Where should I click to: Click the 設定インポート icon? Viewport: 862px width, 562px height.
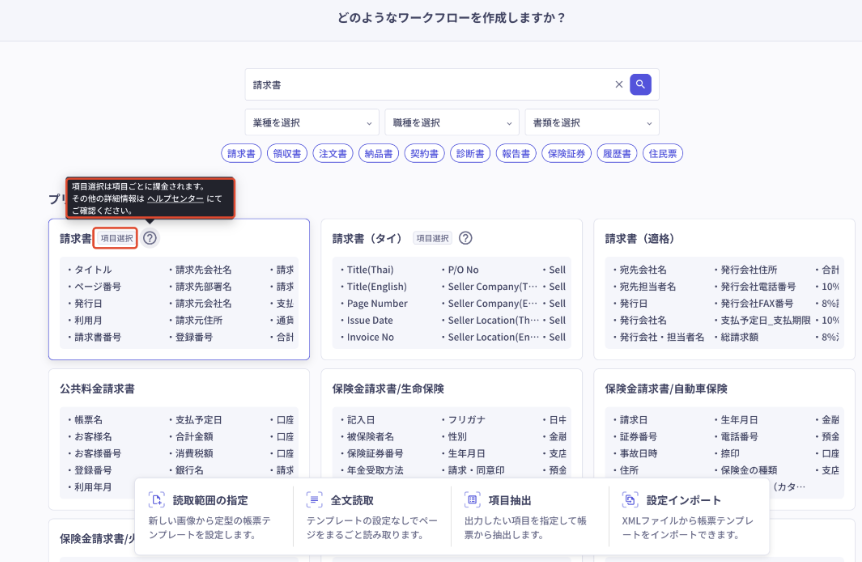tap(630, 500)
